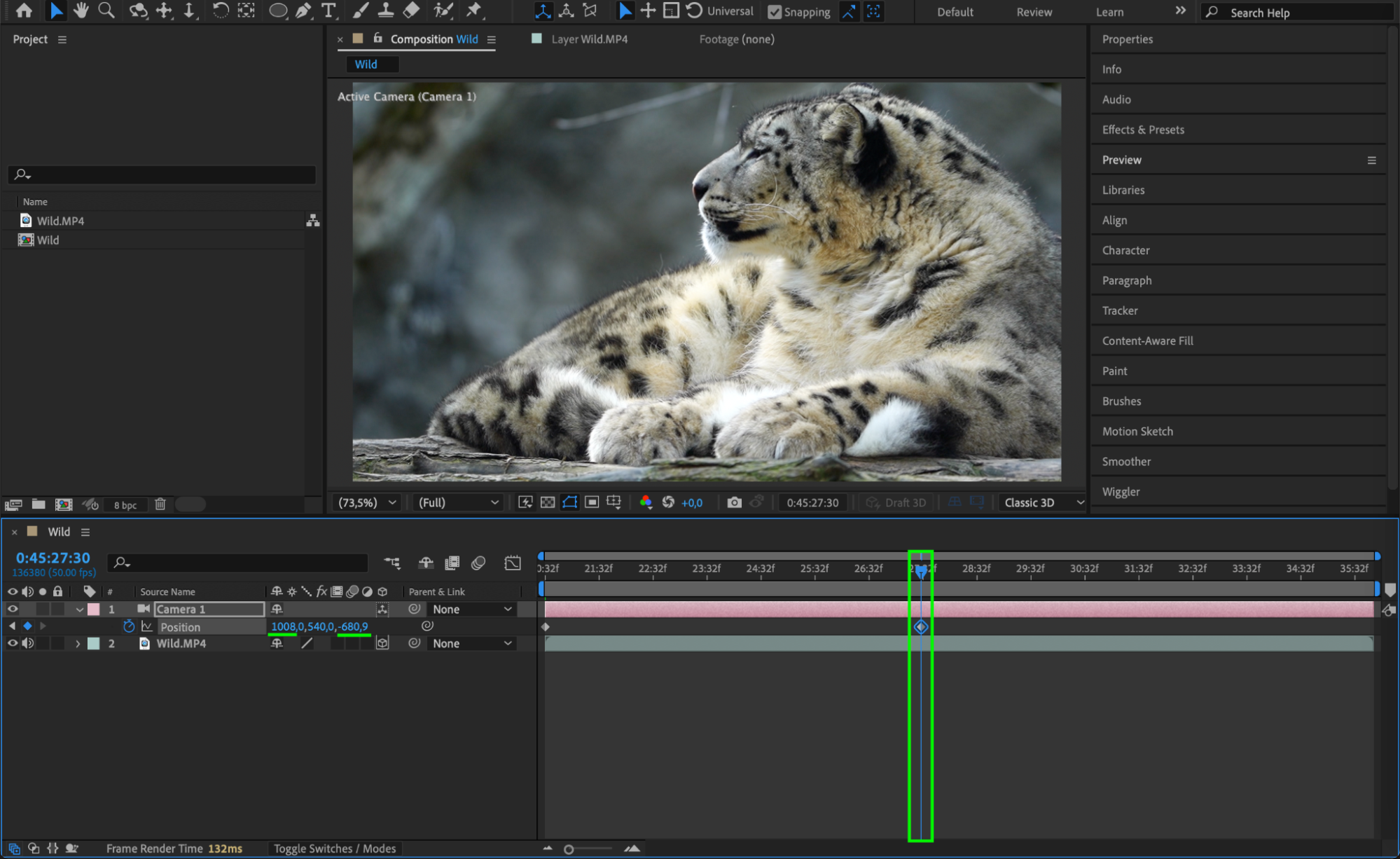
Task: Select the Puppet Pin tool
Action: (474, 11)
